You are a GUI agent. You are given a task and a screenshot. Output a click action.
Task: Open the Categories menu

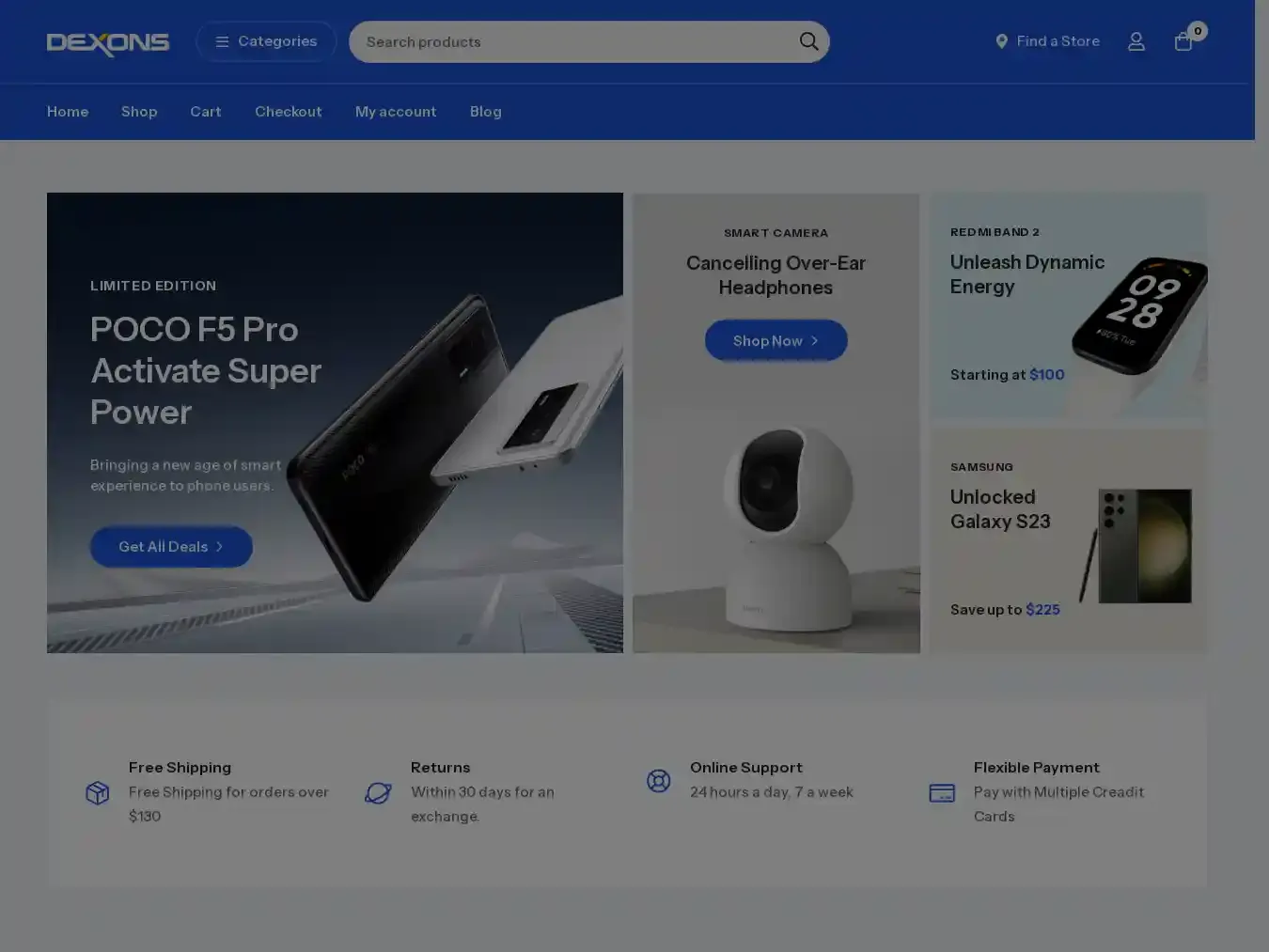point(266,41)
